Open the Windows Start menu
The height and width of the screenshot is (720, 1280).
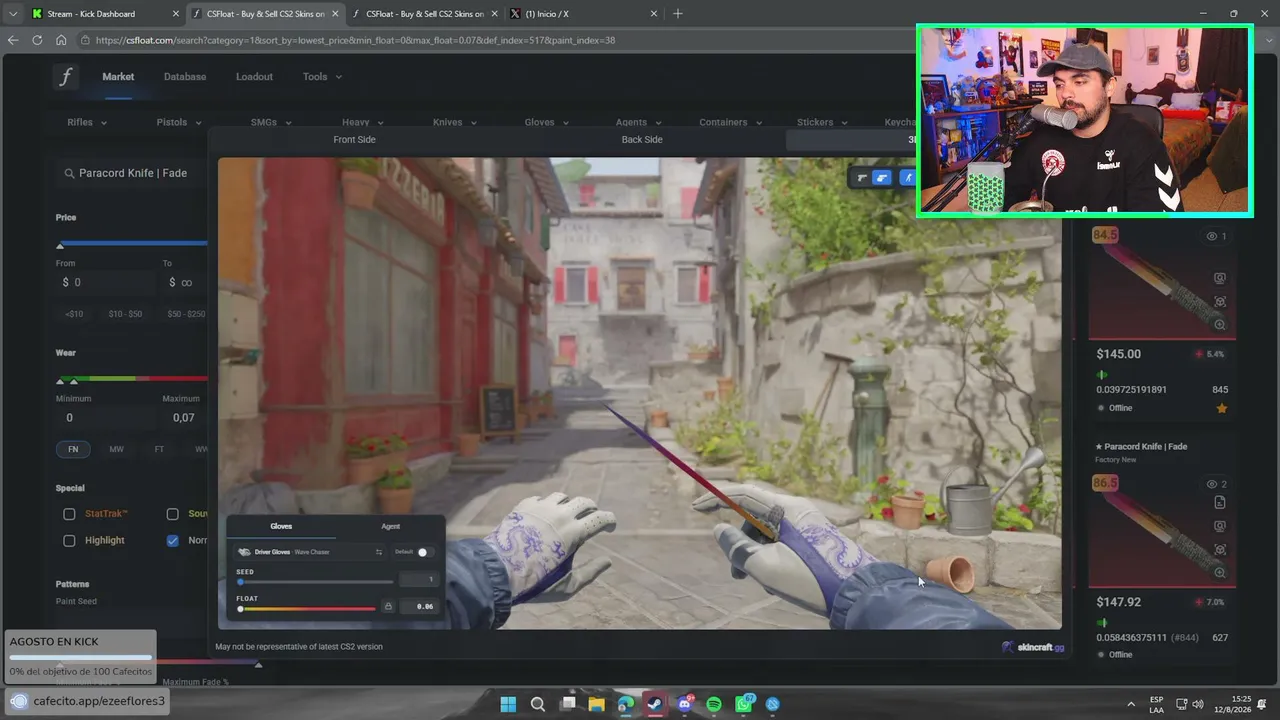click(x=508, y=704)
